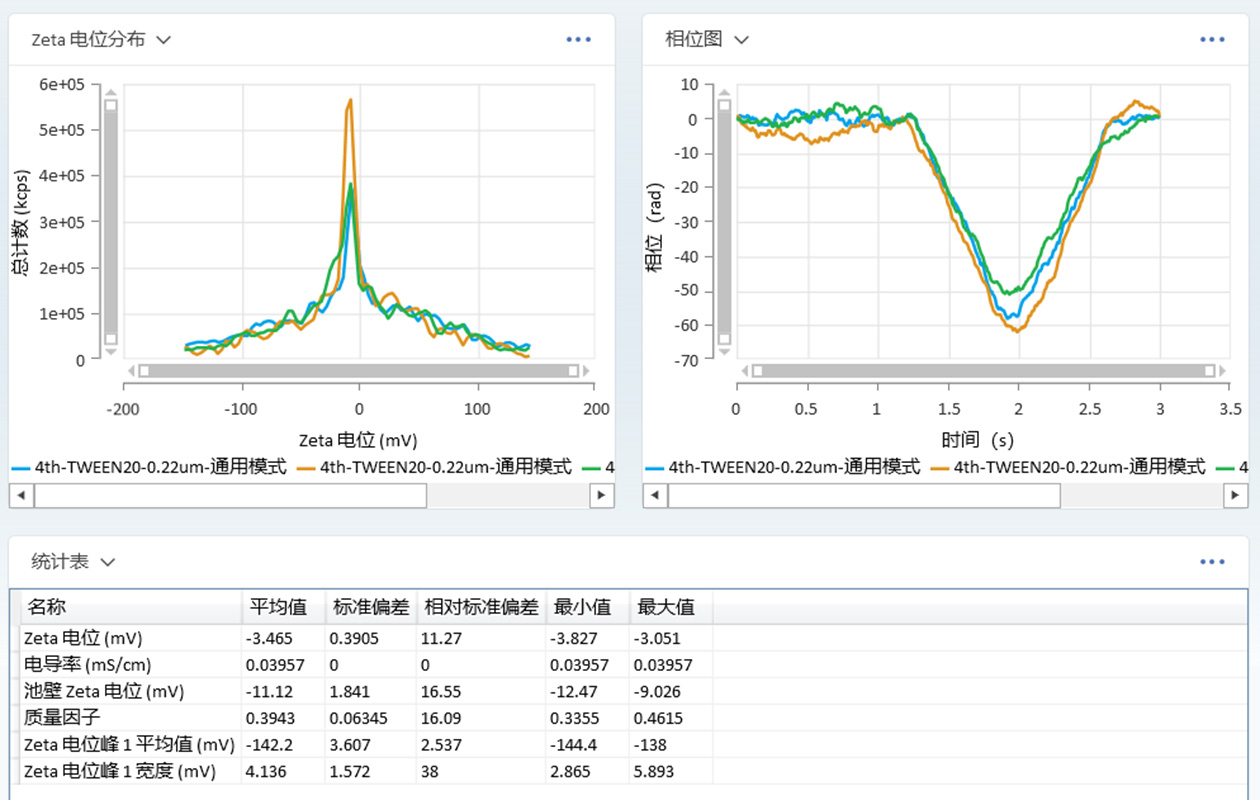Image resolution: width=1260 pixels, height=800 pixels.
Task: Toggle the orange series legend in Zeta chart
Action: pyautogui.click(x=435, y=467)
